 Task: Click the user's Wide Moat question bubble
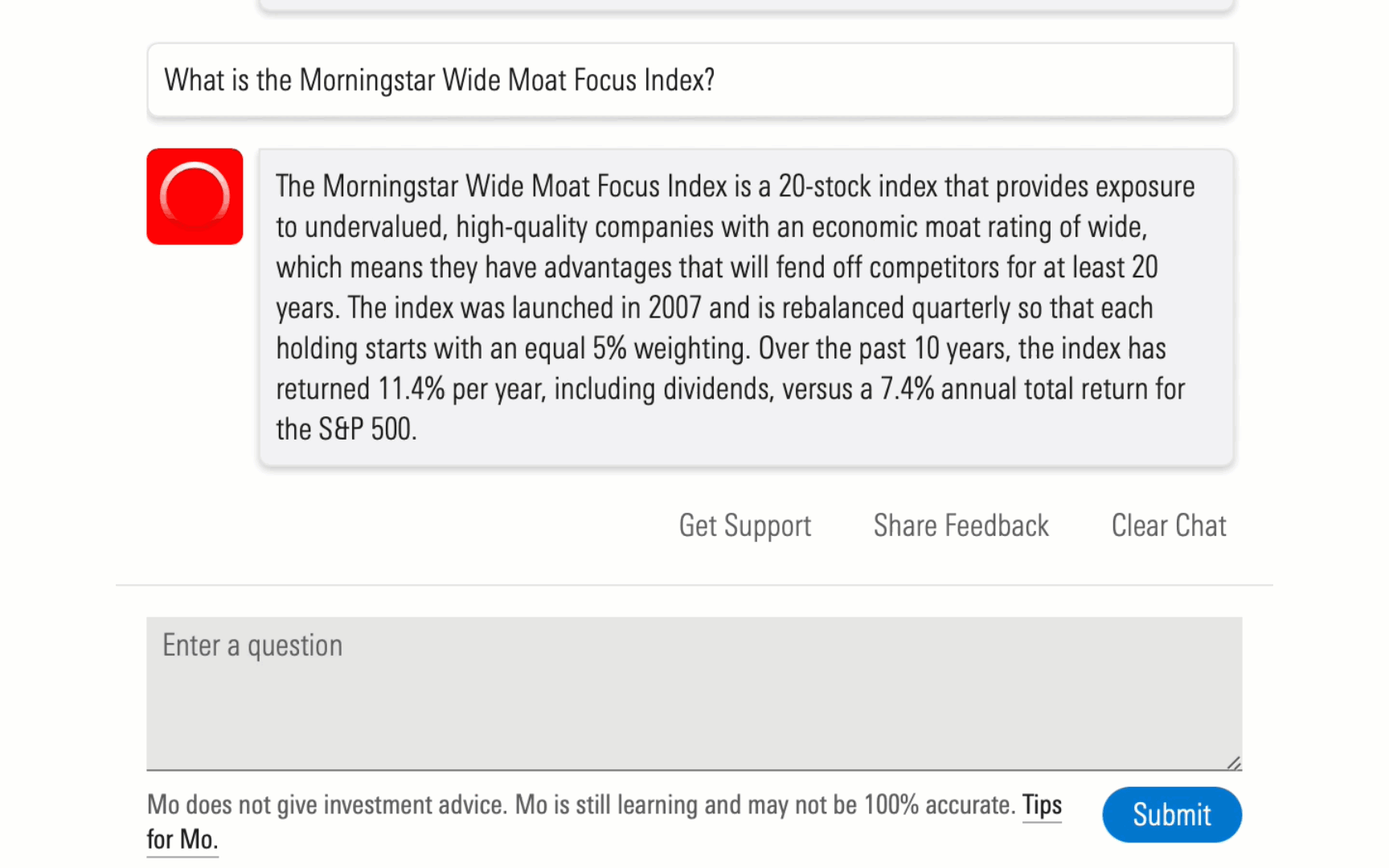[x=690, y=80]
